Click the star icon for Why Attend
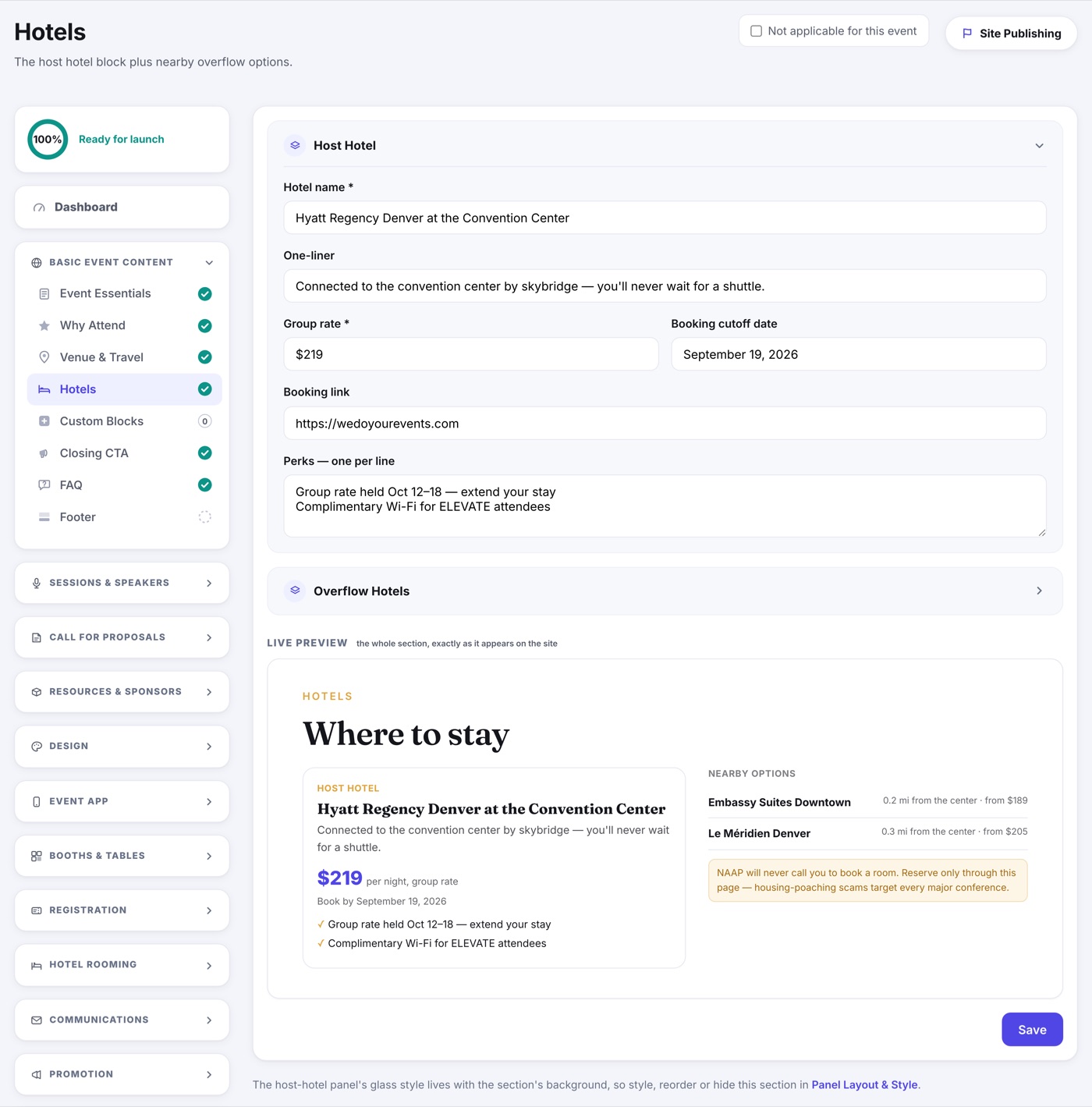Viewport: 1092px width, 1107px height. point(44,326)
